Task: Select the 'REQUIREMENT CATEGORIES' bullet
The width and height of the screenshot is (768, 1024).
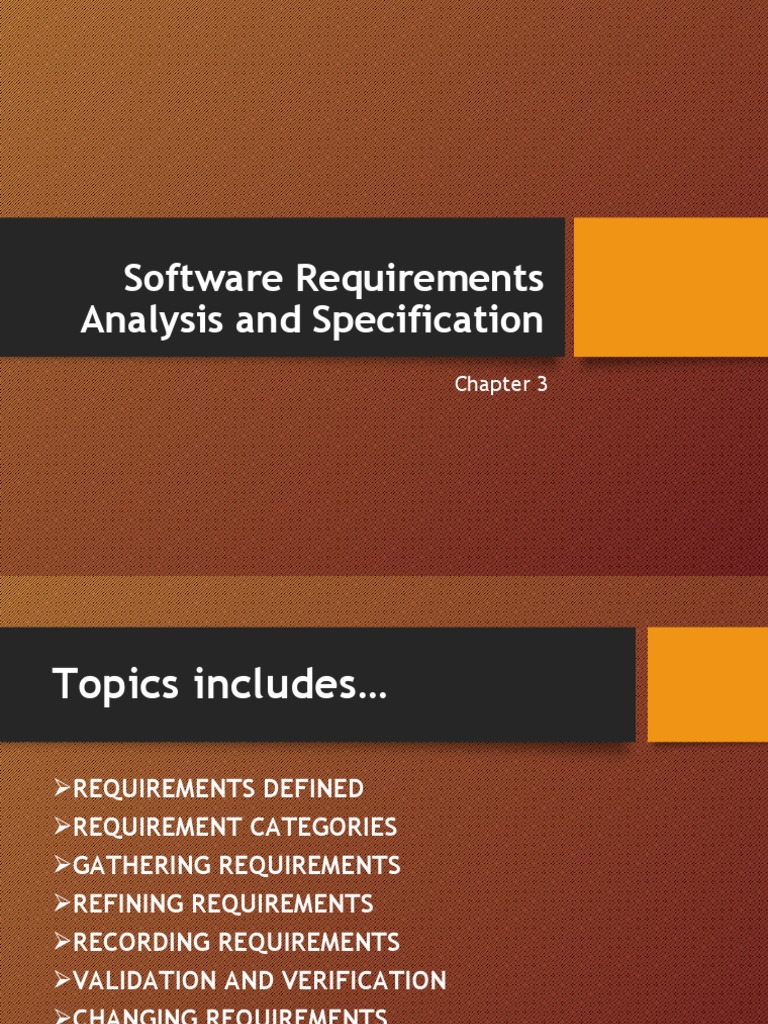Action: pos(226,827)
